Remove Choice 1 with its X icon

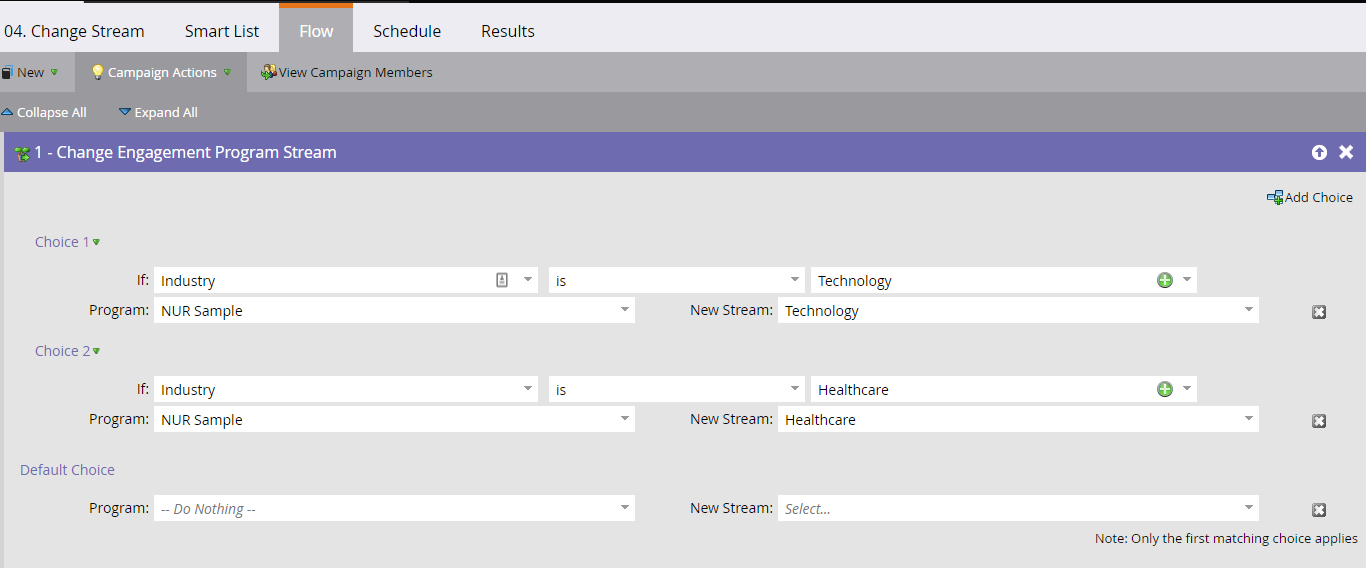(1319, 312)
